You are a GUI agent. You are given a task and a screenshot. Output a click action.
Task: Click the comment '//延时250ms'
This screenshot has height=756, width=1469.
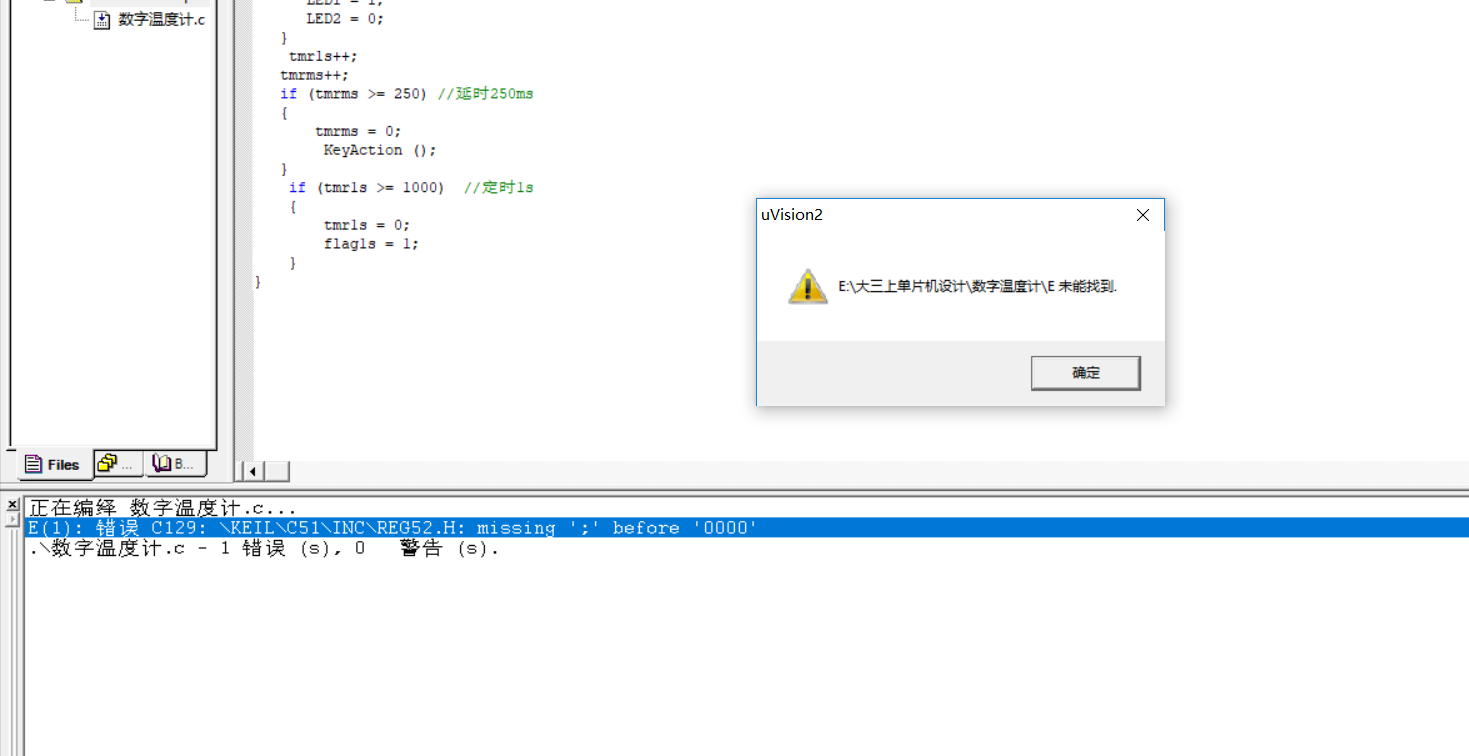pos(486,94)
